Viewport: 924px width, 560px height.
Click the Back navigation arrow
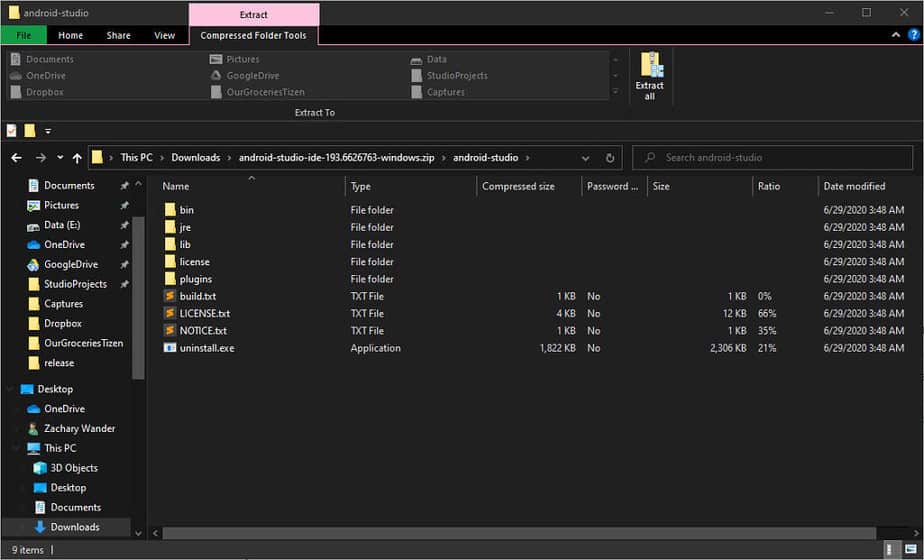16,158
